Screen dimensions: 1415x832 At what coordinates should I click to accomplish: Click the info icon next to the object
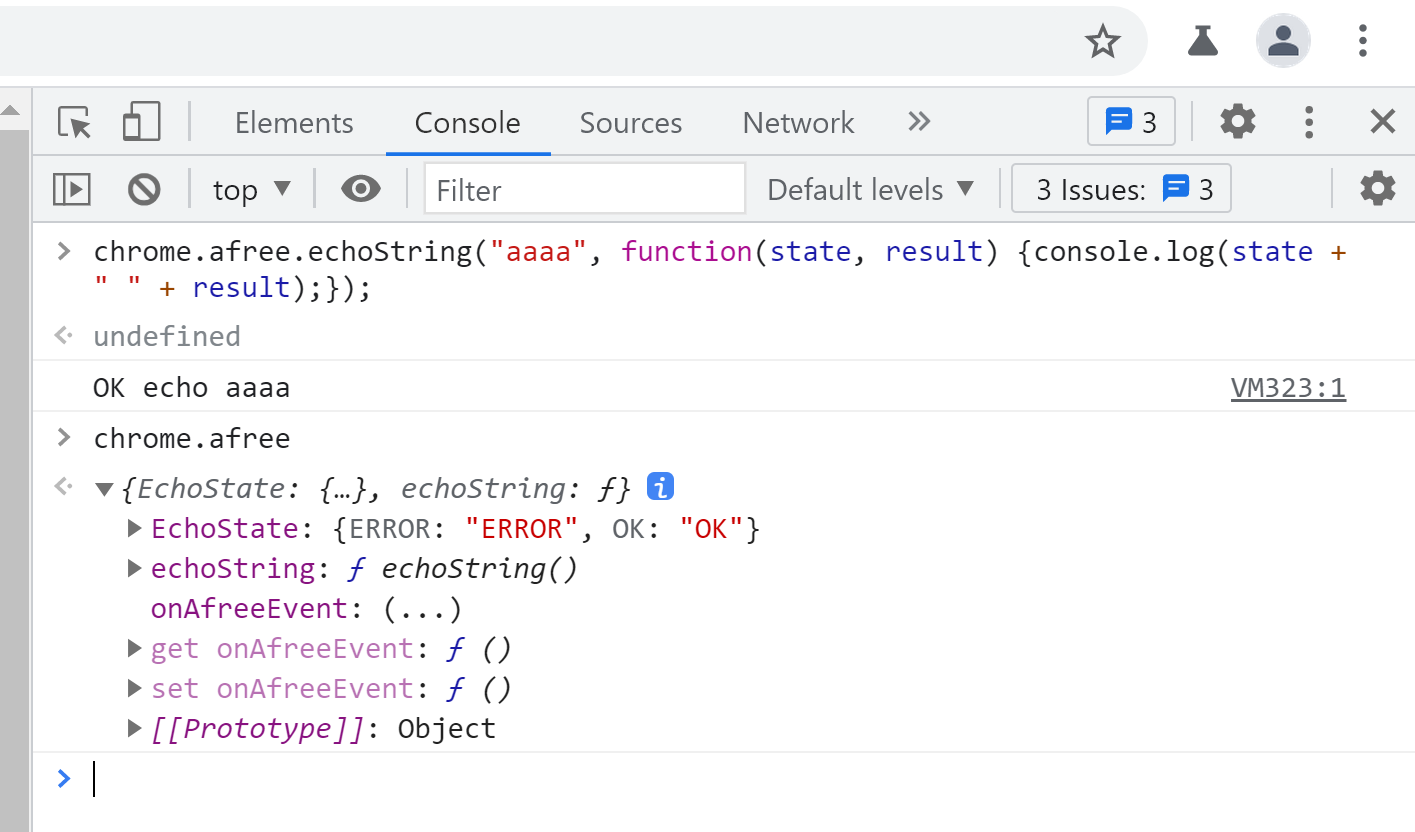point(658,487)
